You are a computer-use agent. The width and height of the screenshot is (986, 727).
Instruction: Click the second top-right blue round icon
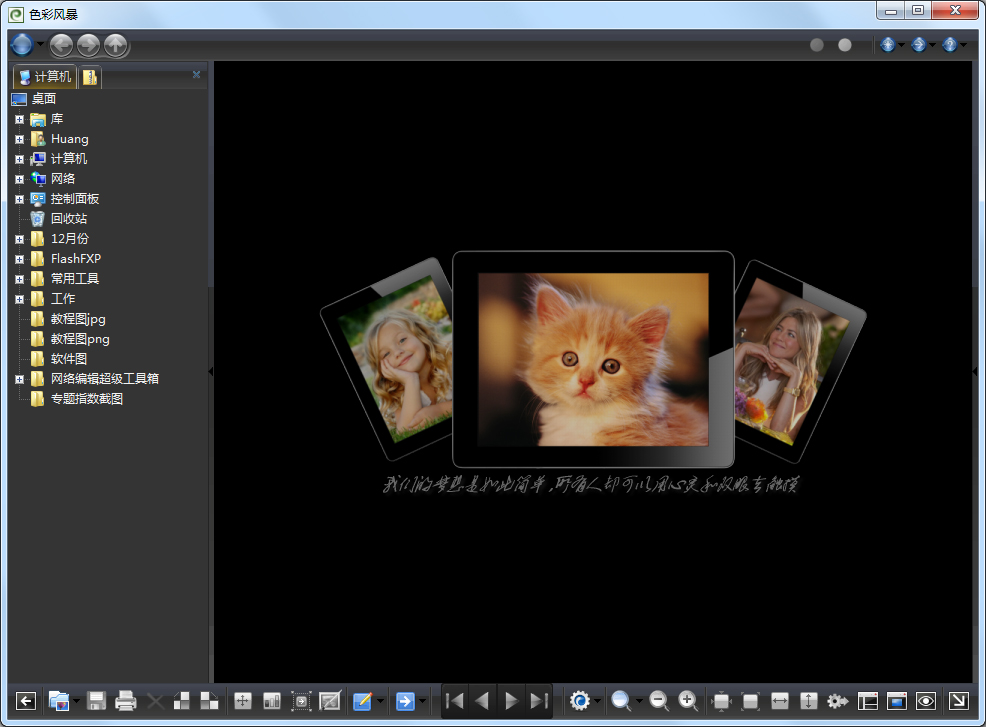919,45
